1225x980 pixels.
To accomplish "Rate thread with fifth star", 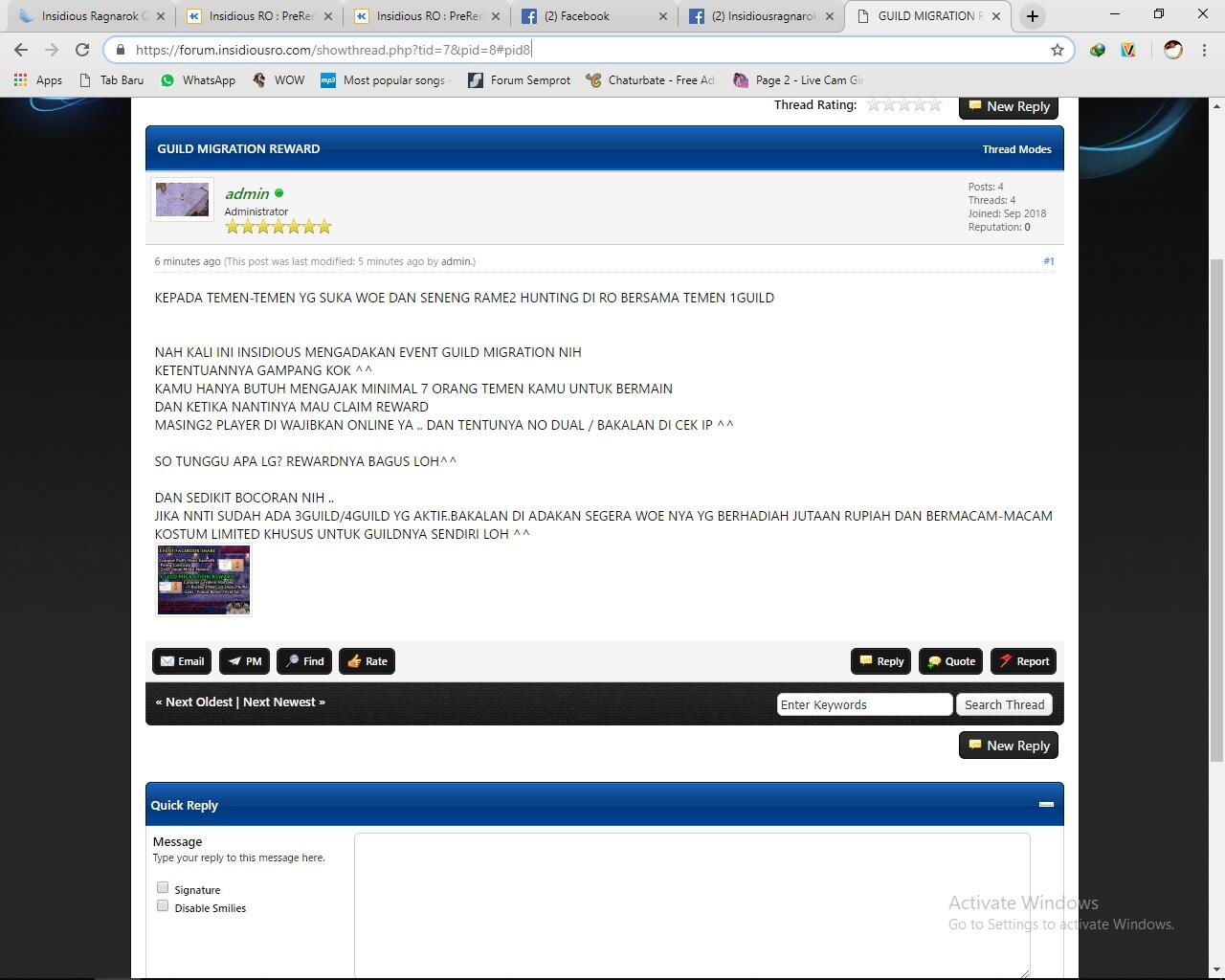I will (935, 104).
